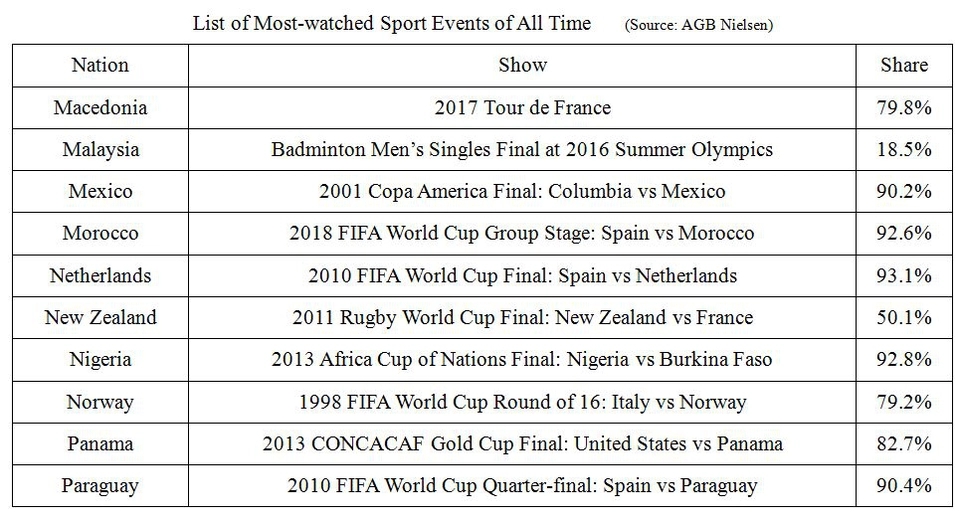Select the Macedonia nation cell
960x520 pixels.
100,108
